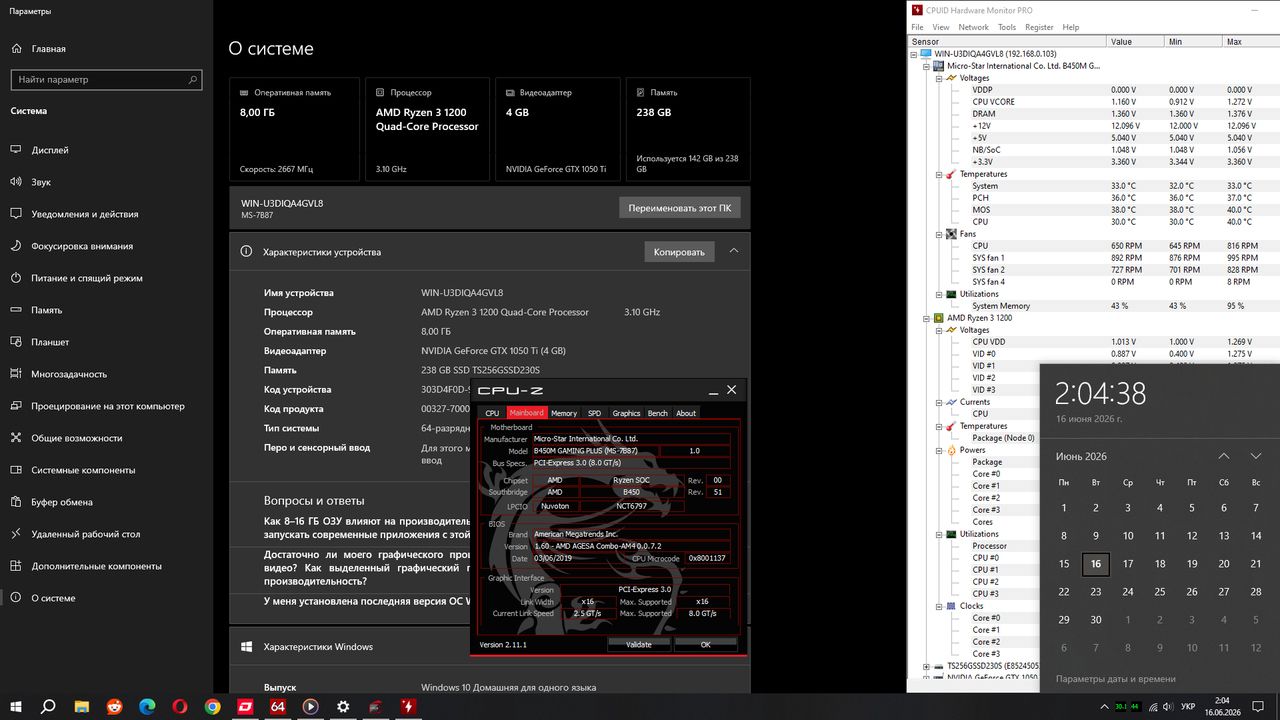Open File Explorer from the taskbar
Viewport: 1280px width, 720px height.
pos(81,707)
